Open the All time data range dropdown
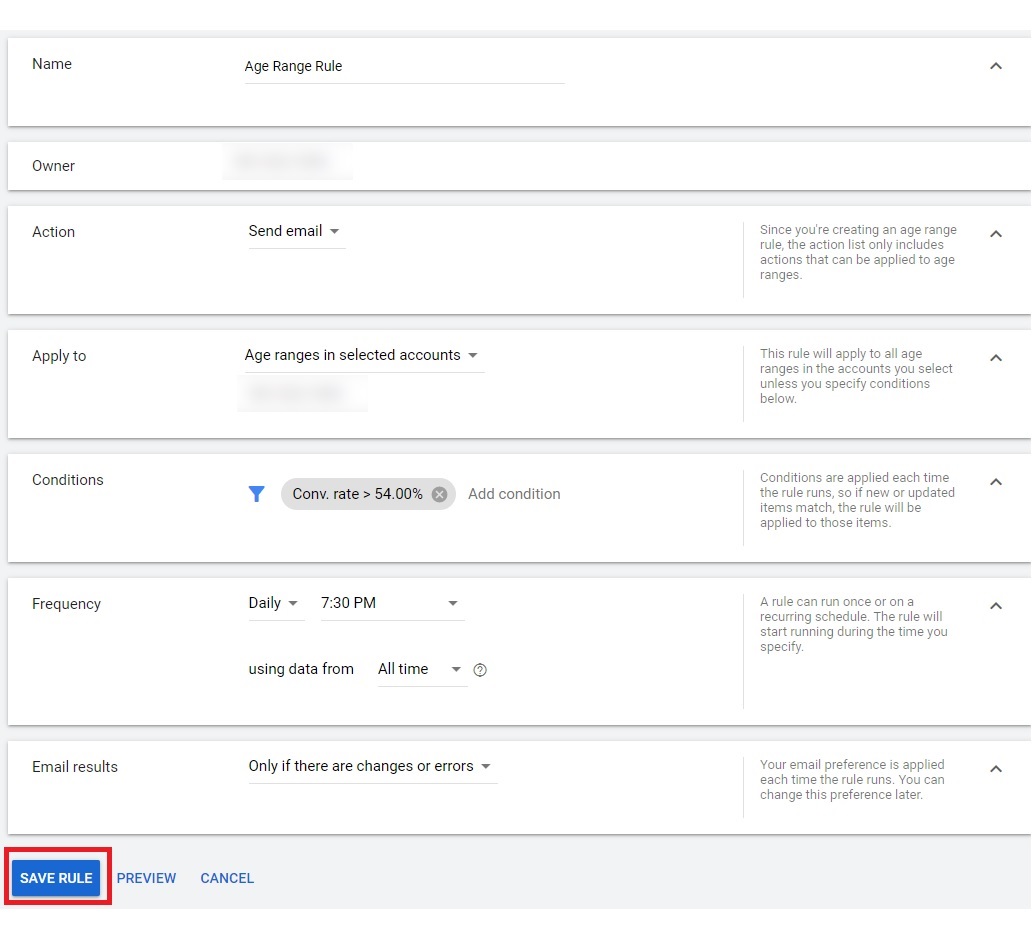 421,670
